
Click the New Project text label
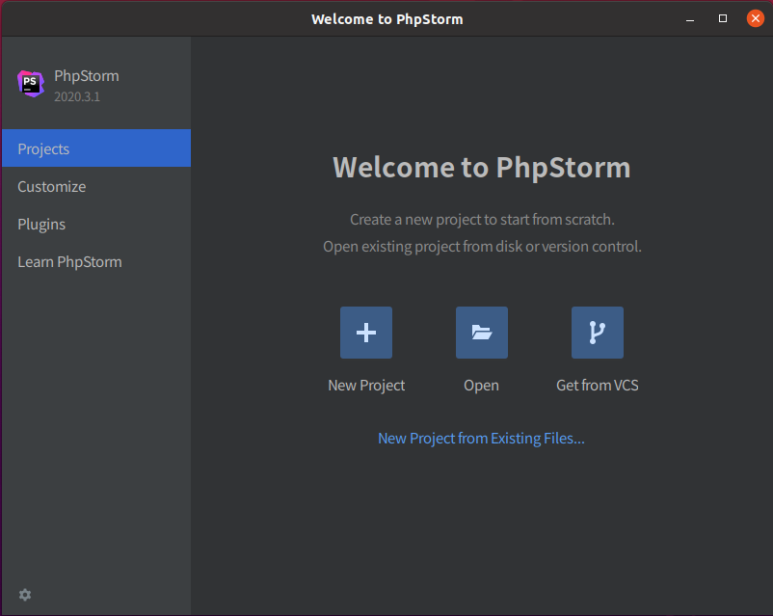[x=366, y=385]
